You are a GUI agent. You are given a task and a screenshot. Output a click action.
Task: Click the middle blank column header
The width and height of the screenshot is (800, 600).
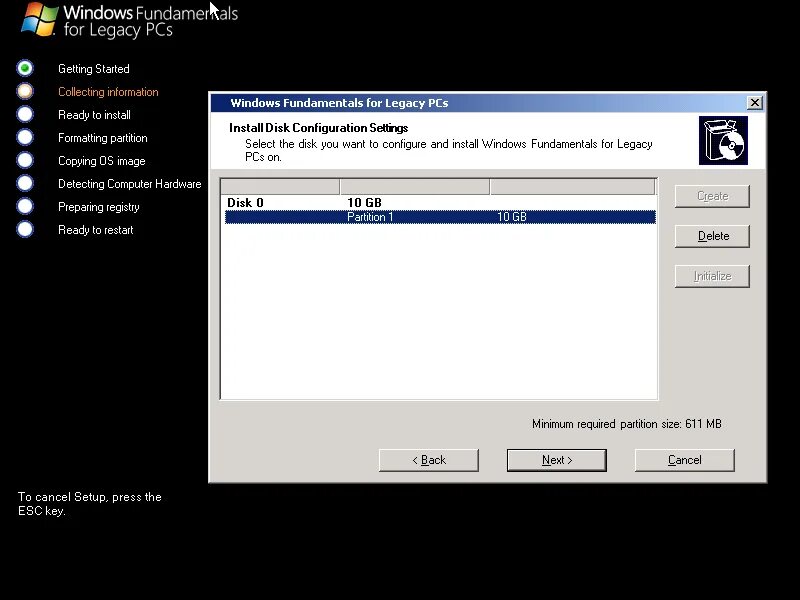pyautogui.click(x=415, y=187)
